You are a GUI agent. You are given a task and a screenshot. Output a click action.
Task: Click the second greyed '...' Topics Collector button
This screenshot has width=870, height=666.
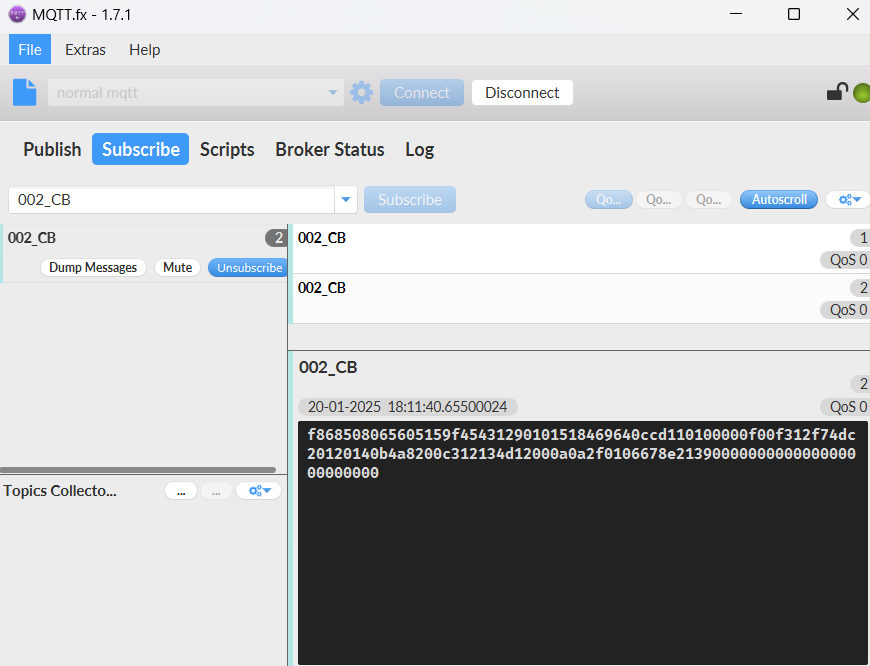point(216,491)
